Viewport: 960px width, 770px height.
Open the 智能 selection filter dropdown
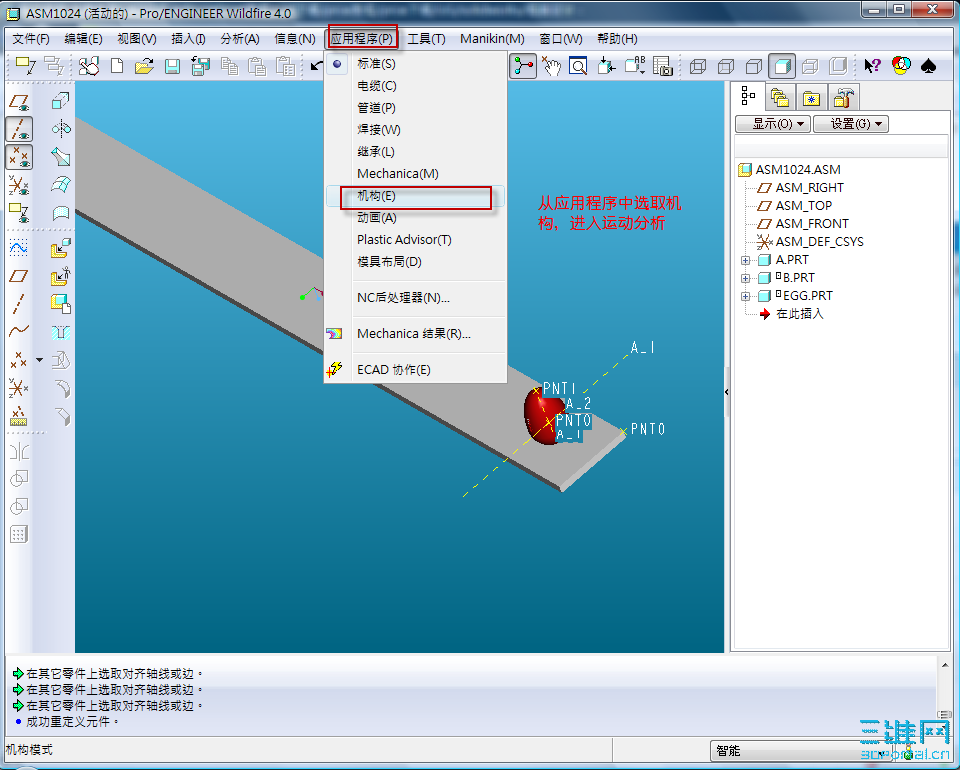[x=803, y=750]
